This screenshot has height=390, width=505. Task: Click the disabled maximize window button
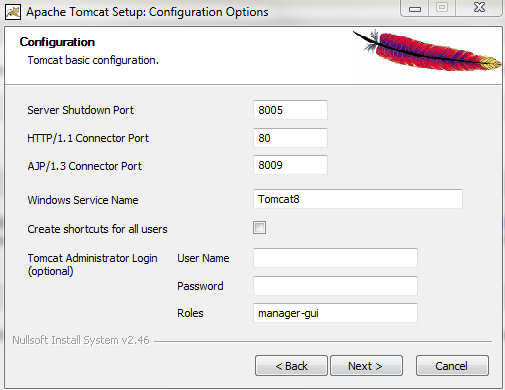[442, 8]
